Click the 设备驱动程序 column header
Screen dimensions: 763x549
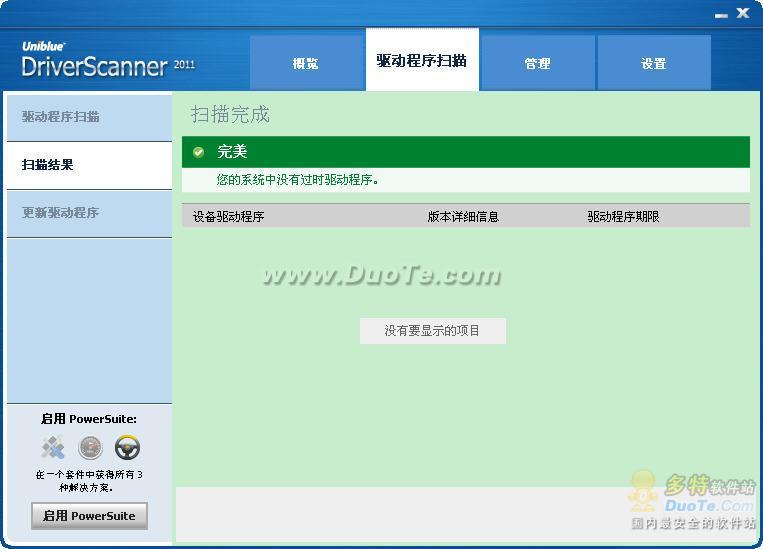(228, 217)
